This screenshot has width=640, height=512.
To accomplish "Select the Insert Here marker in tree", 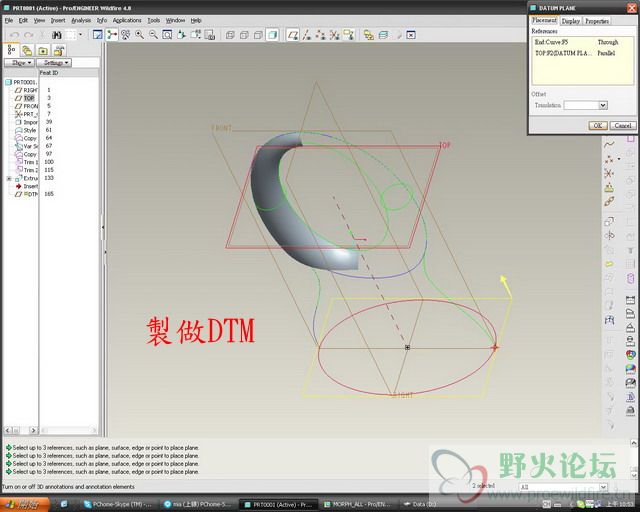I will coord(27,186).
